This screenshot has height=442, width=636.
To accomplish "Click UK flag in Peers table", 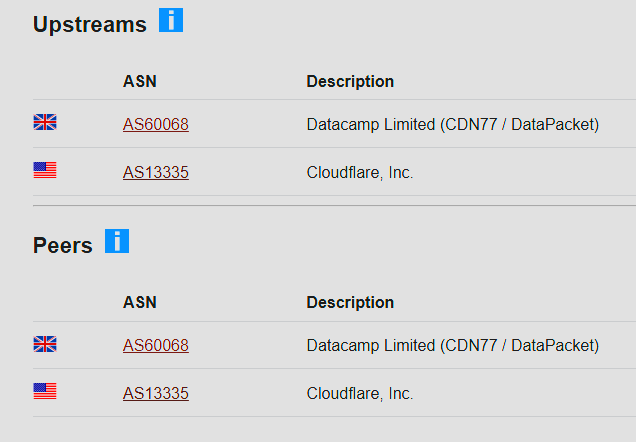I will point(45,344).
